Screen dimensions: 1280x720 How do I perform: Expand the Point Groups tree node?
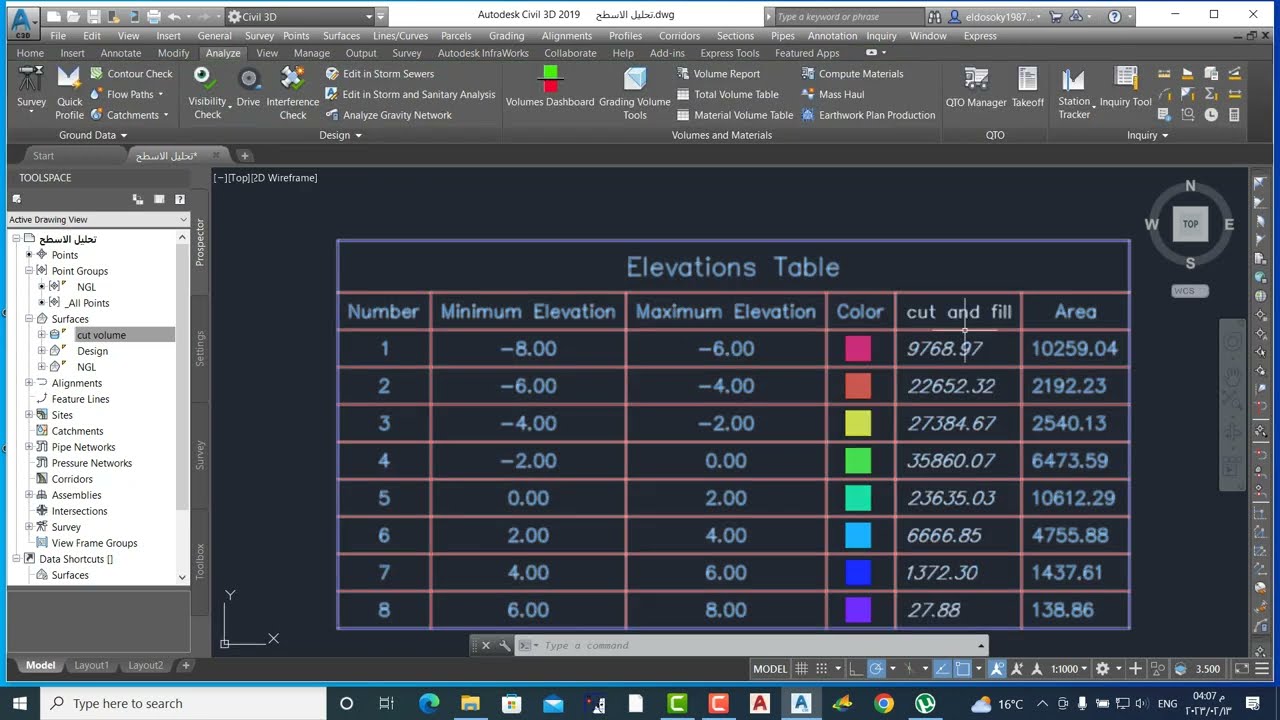click(29, 271)
